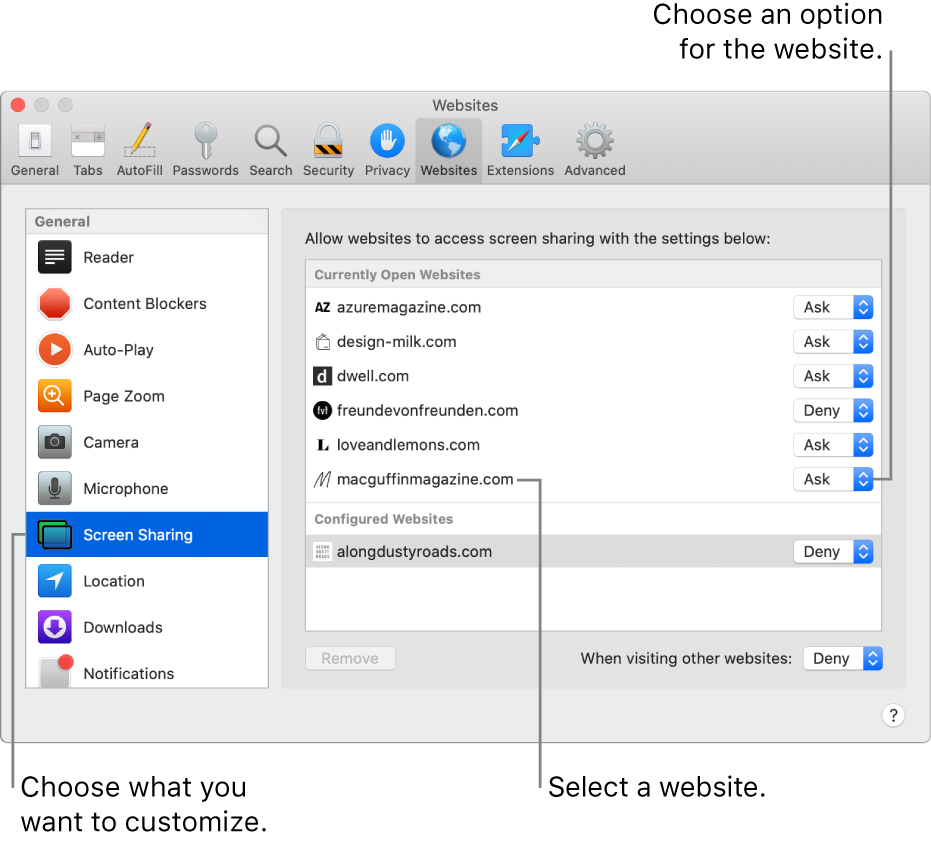Open the Security padlock icon

click(x=328, y=141)
